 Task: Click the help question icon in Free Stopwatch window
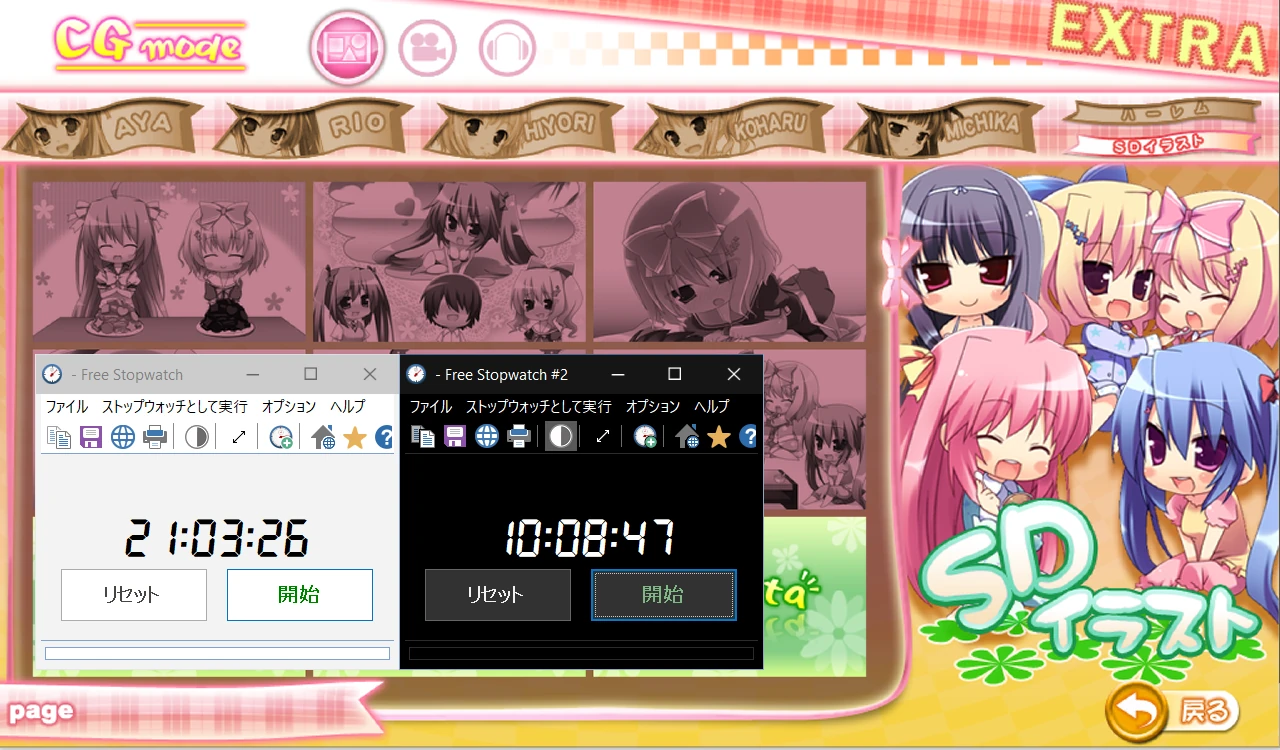click(x=385, y=437)
